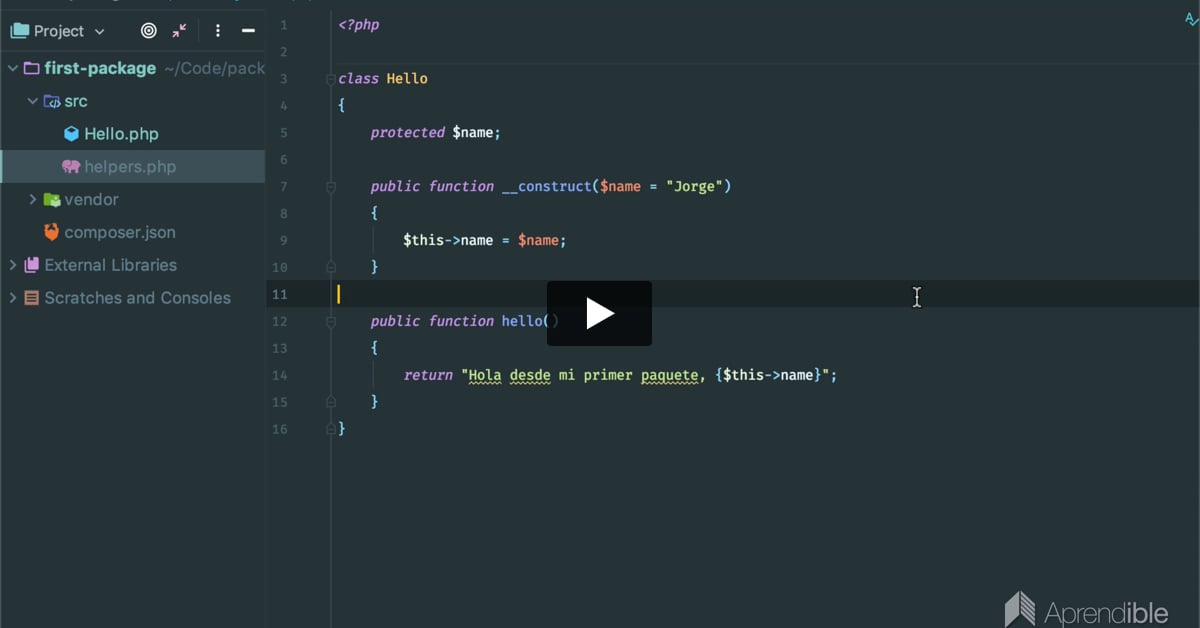Viewport: 1200px width, 628px height.
Task: Click the Scratches and Consoles icon
Action: [x=31, y=298]
